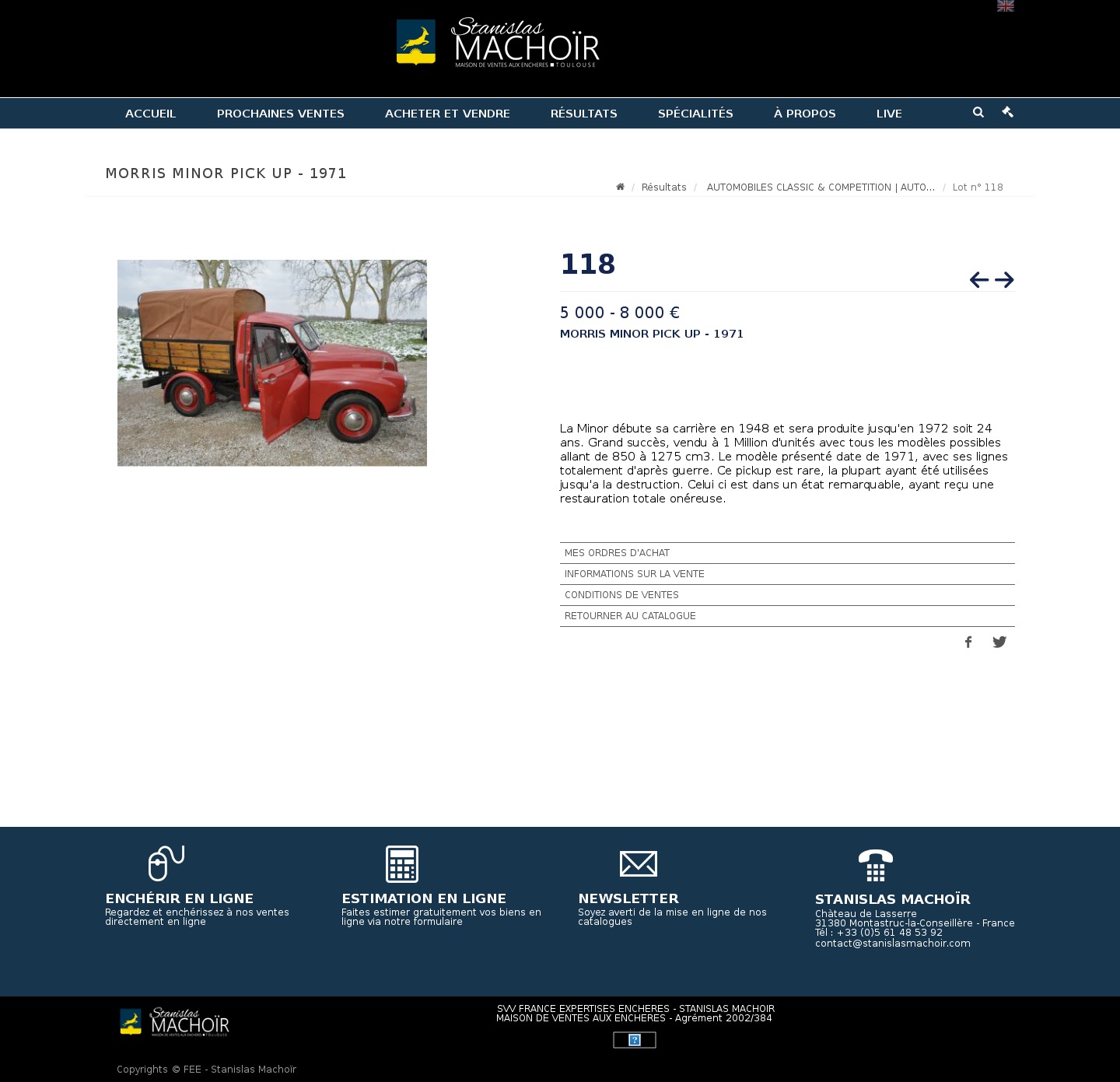Share this lot on Facebook
The image size is (1120, 1082).
pos(968,642)
